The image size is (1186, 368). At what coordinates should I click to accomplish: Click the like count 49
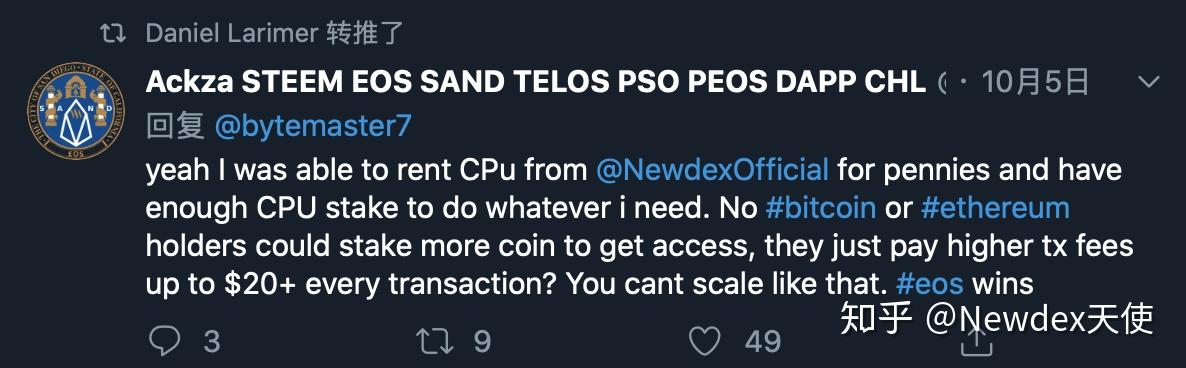762,342
